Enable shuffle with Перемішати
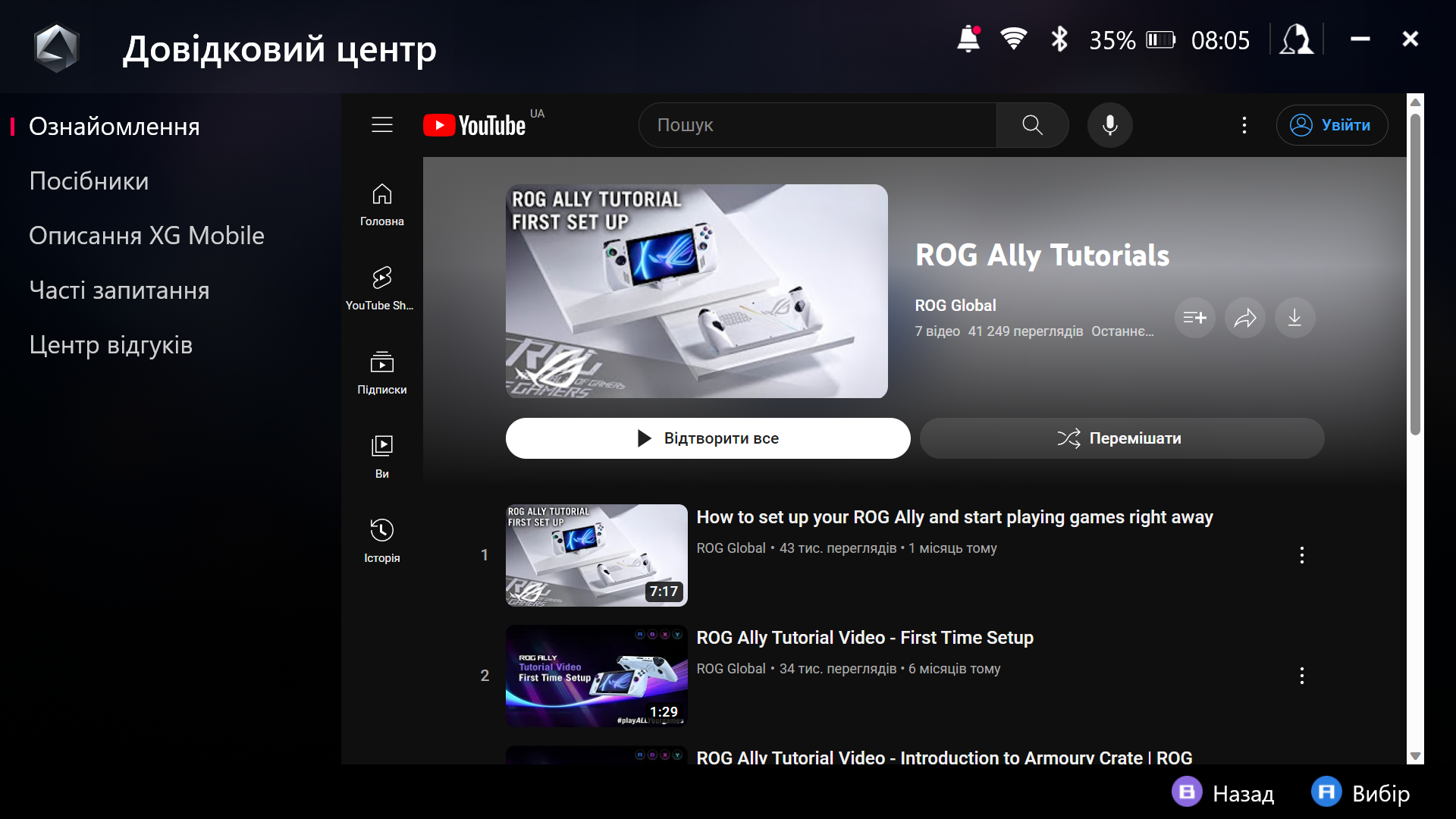The image size is (1456, 819). pos(1121,438)
